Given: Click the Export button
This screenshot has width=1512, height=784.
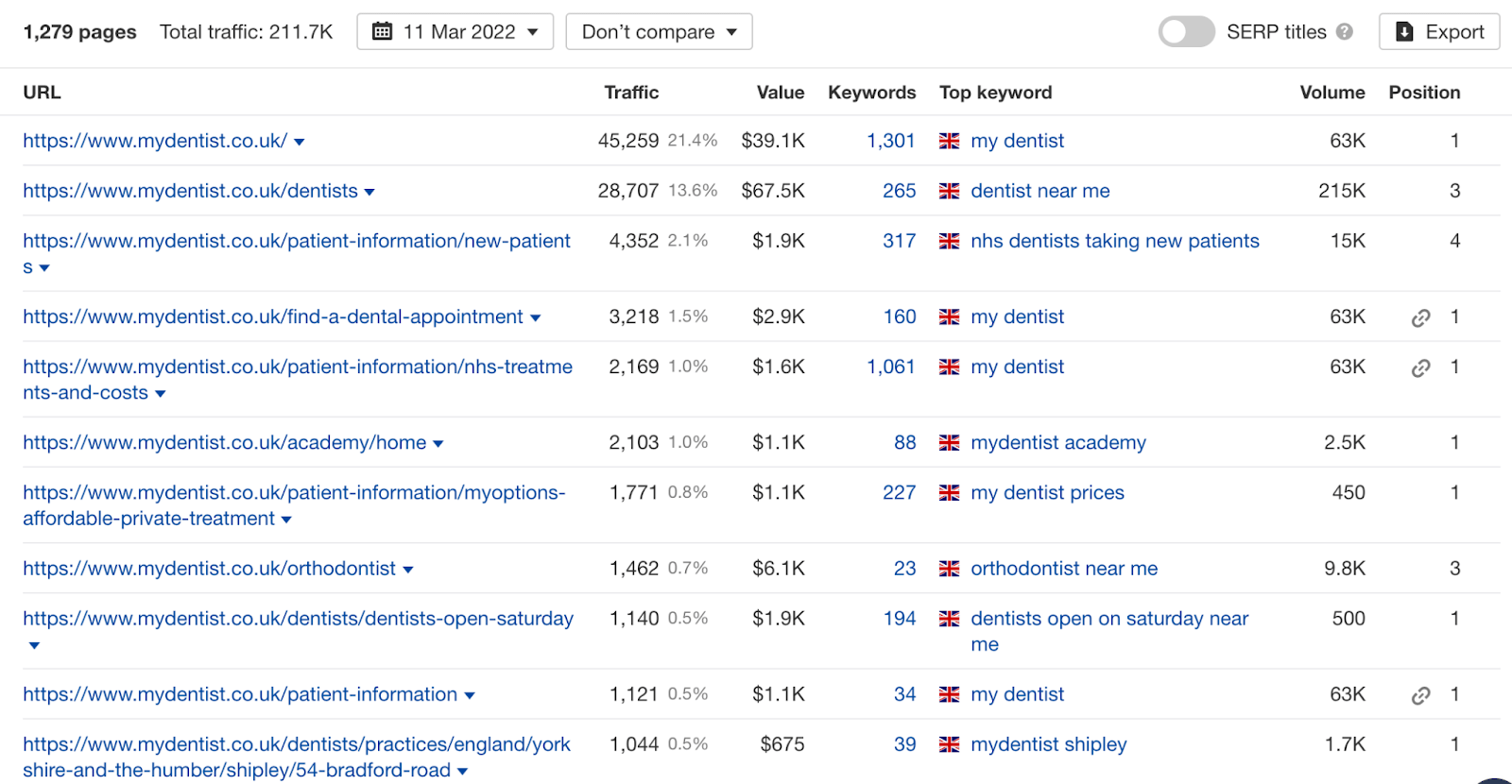Looking at the screenshot, I should (x=1439, y=32).
